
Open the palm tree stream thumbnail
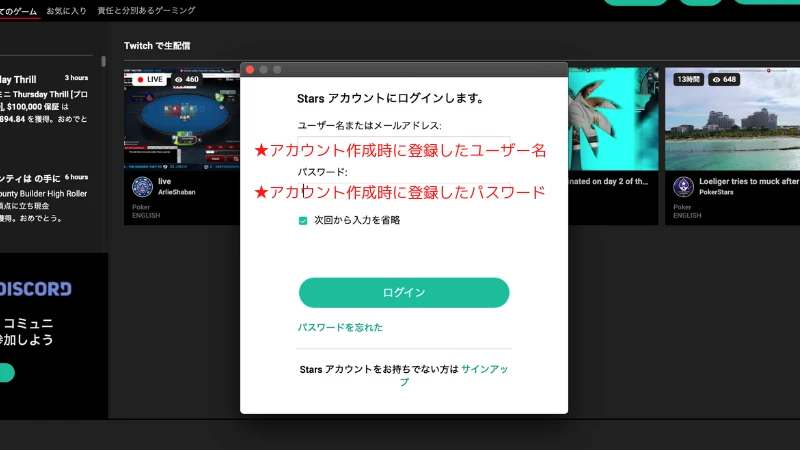612,118
